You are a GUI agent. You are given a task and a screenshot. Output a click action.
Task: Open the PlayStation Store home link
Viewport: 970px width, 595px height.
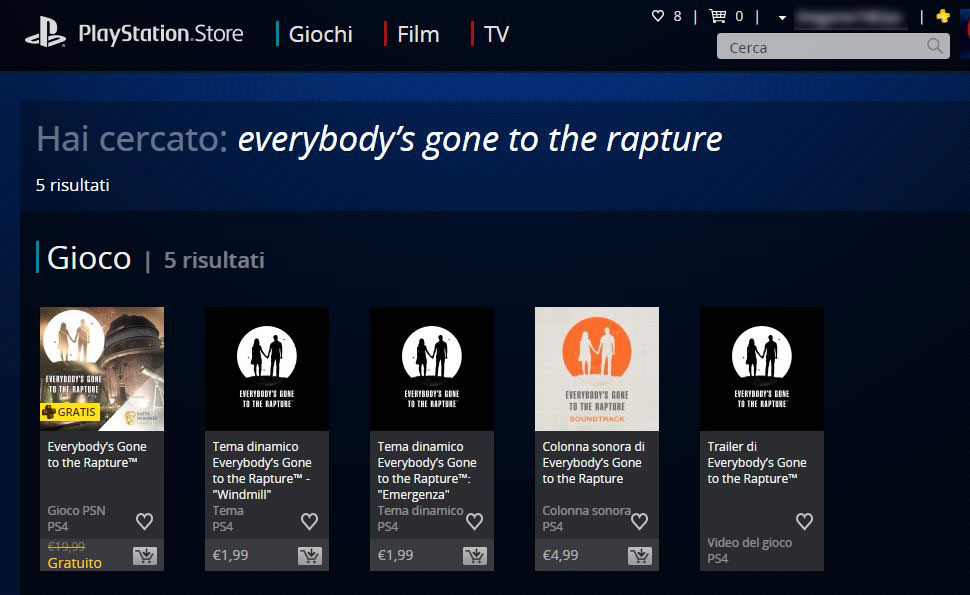[x=161, y=33]
